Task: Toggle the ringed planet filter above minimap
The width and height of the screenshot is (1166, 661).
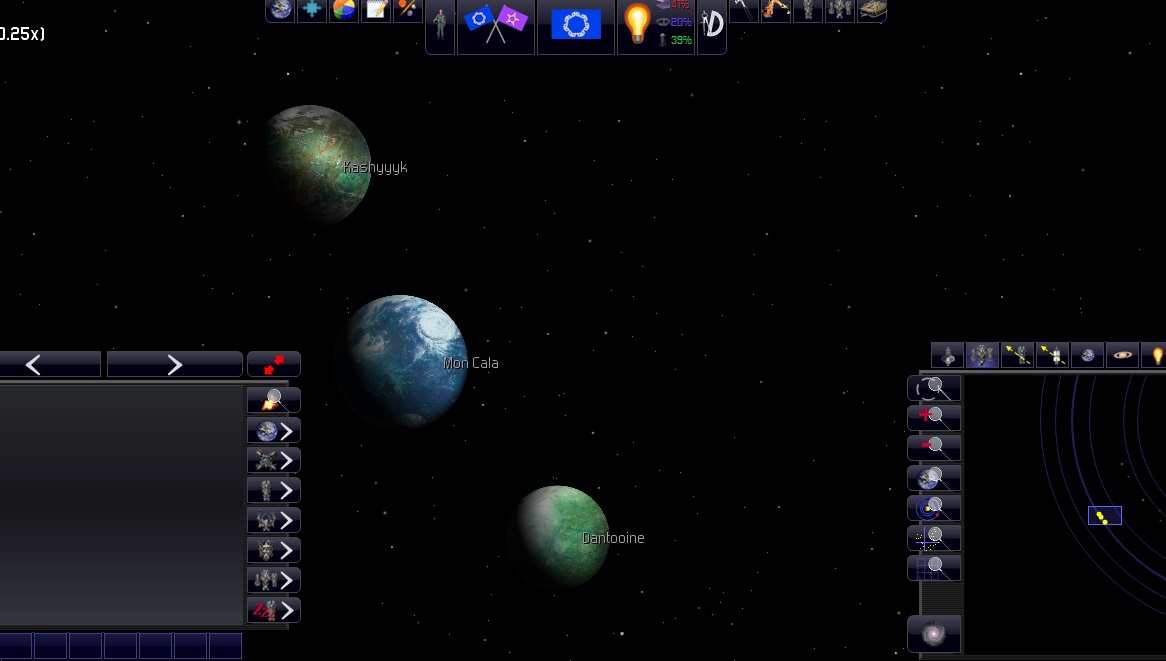Action: point(1122,355)
